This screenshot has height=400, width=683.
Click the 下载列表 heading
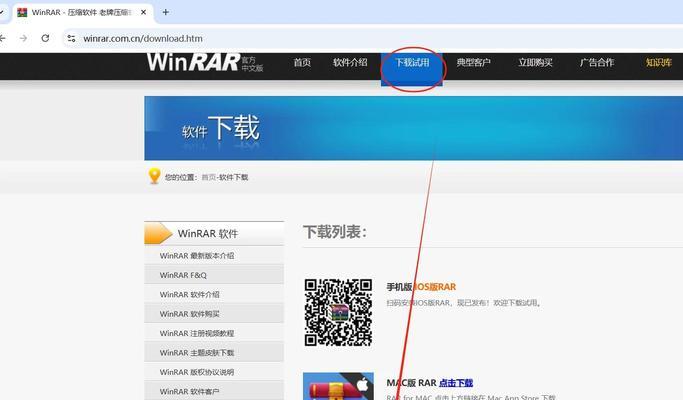coord(335,232)
